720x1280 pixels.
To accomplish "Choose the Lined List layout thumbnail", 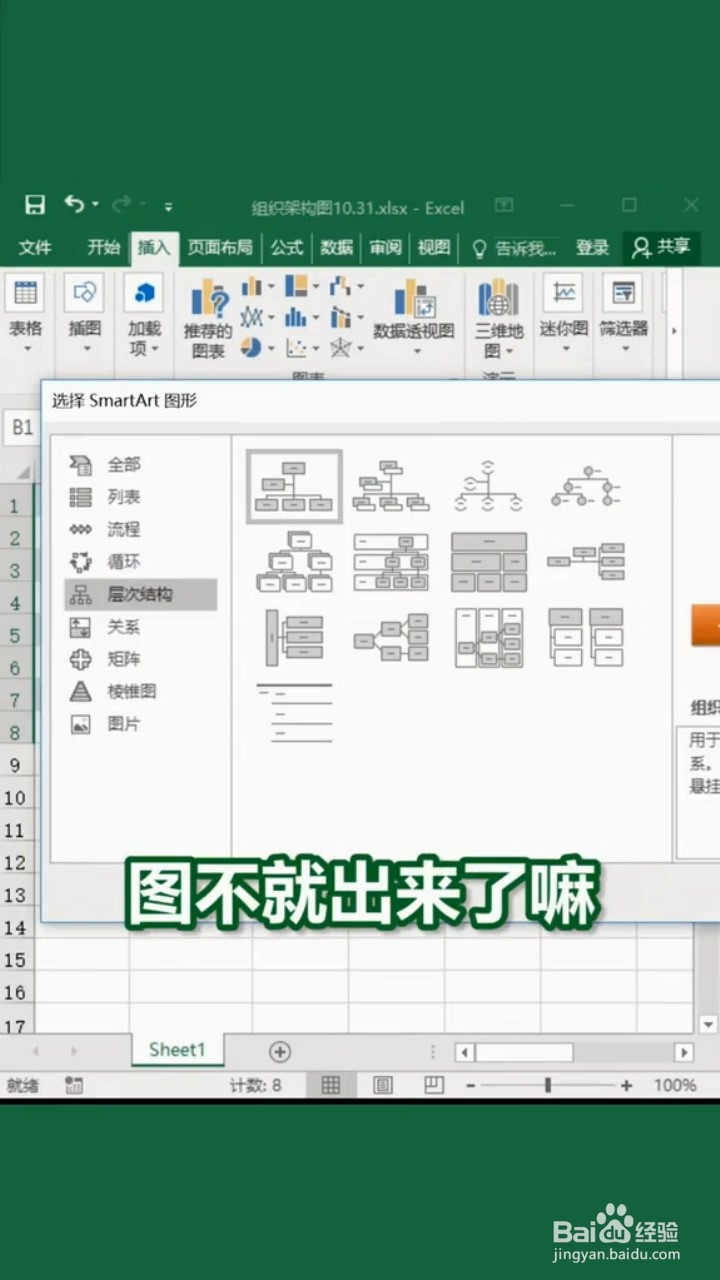I will click(x=294, y=712).
